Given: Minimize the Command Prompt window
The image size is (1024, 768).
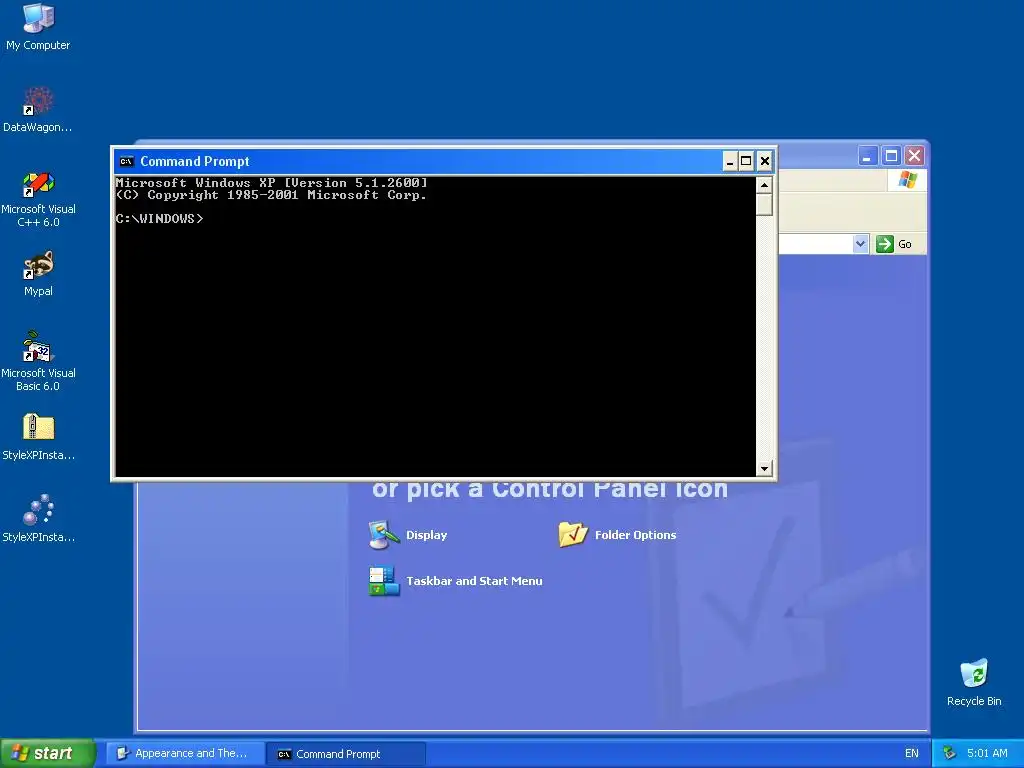Looking at the screenshot, I should pyautogui.click(x=730, y=161).
